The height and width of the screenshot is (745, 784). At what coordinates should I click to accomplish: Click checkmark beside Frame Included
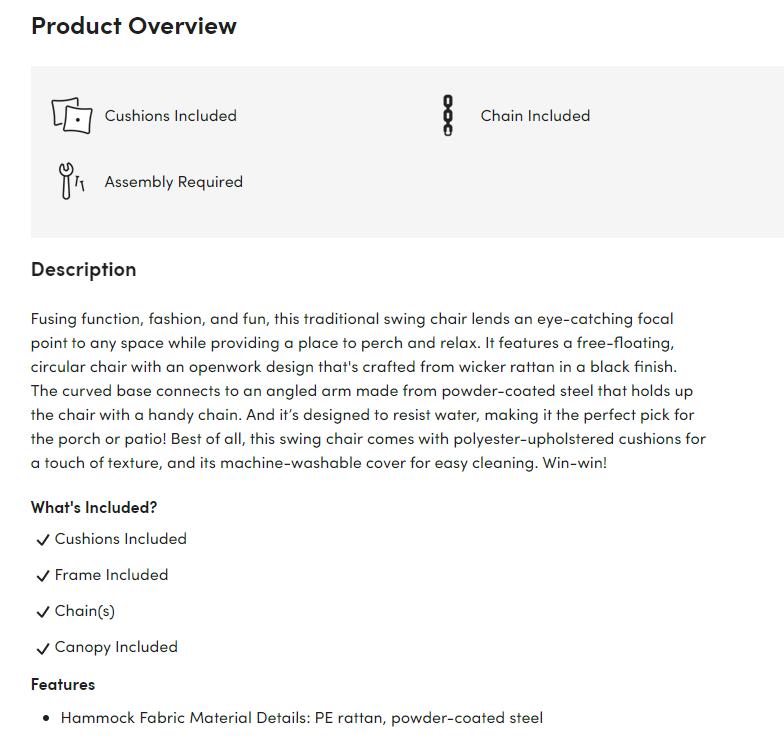[43, 576]
